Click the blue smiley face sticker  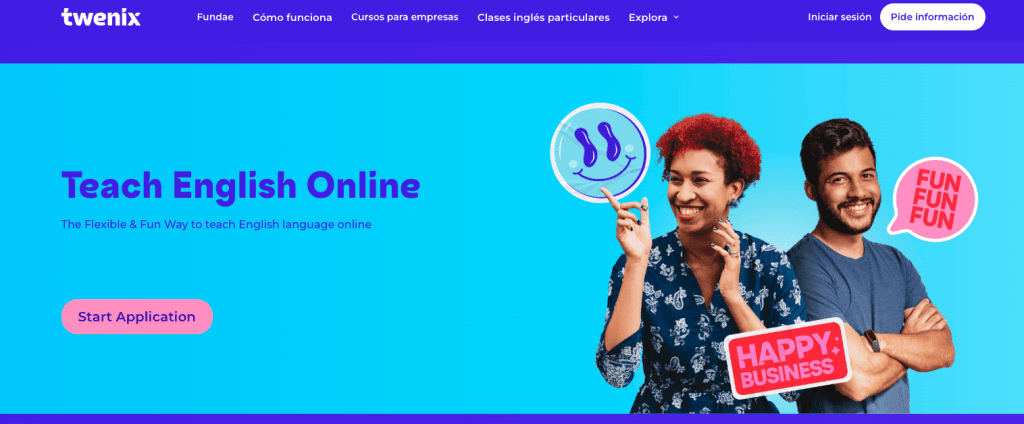pyautogui.click(x=600, y=153)
